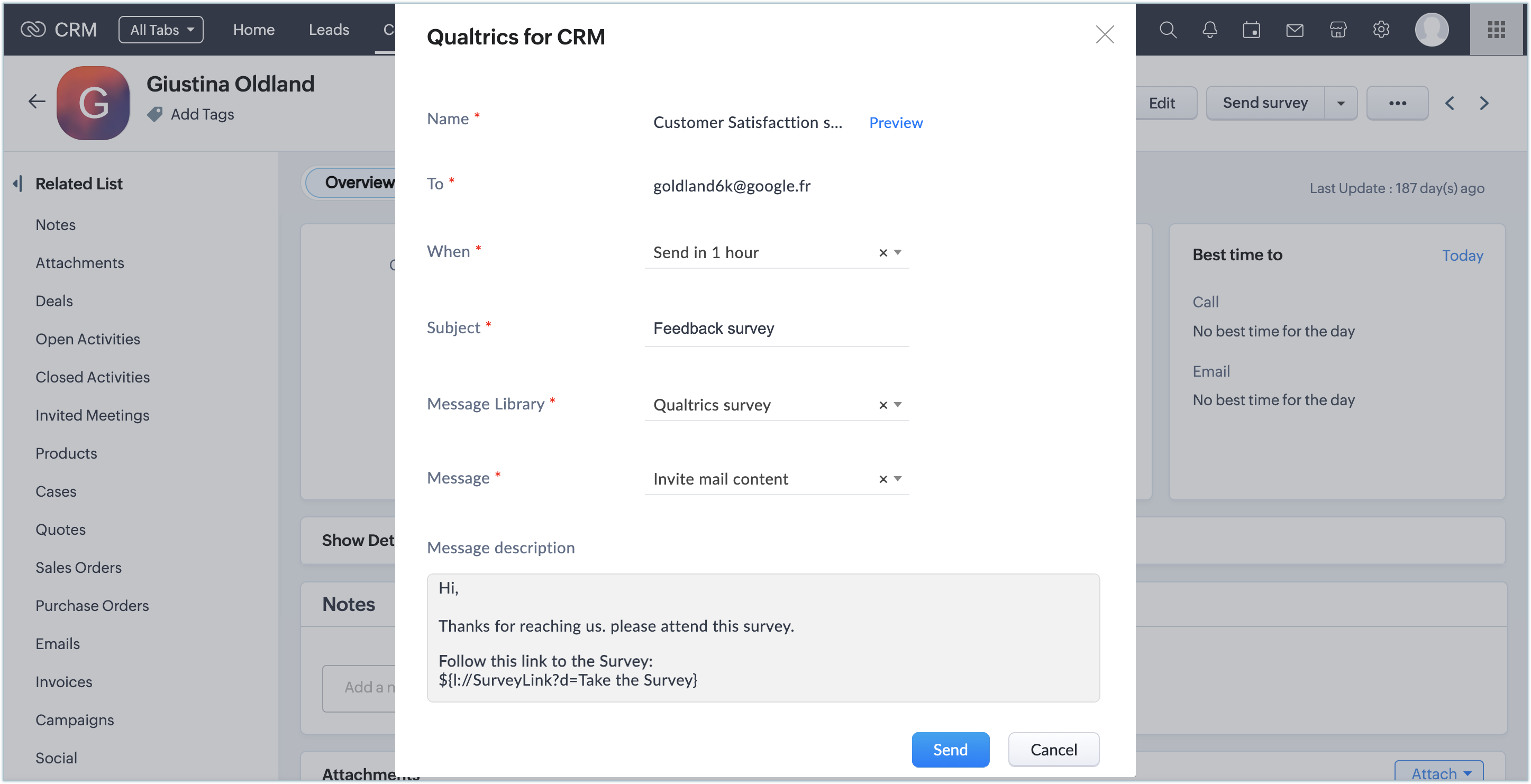Screen dimensions: 1531x784
Task: Click the blue Send button
Action: point(950,750)
